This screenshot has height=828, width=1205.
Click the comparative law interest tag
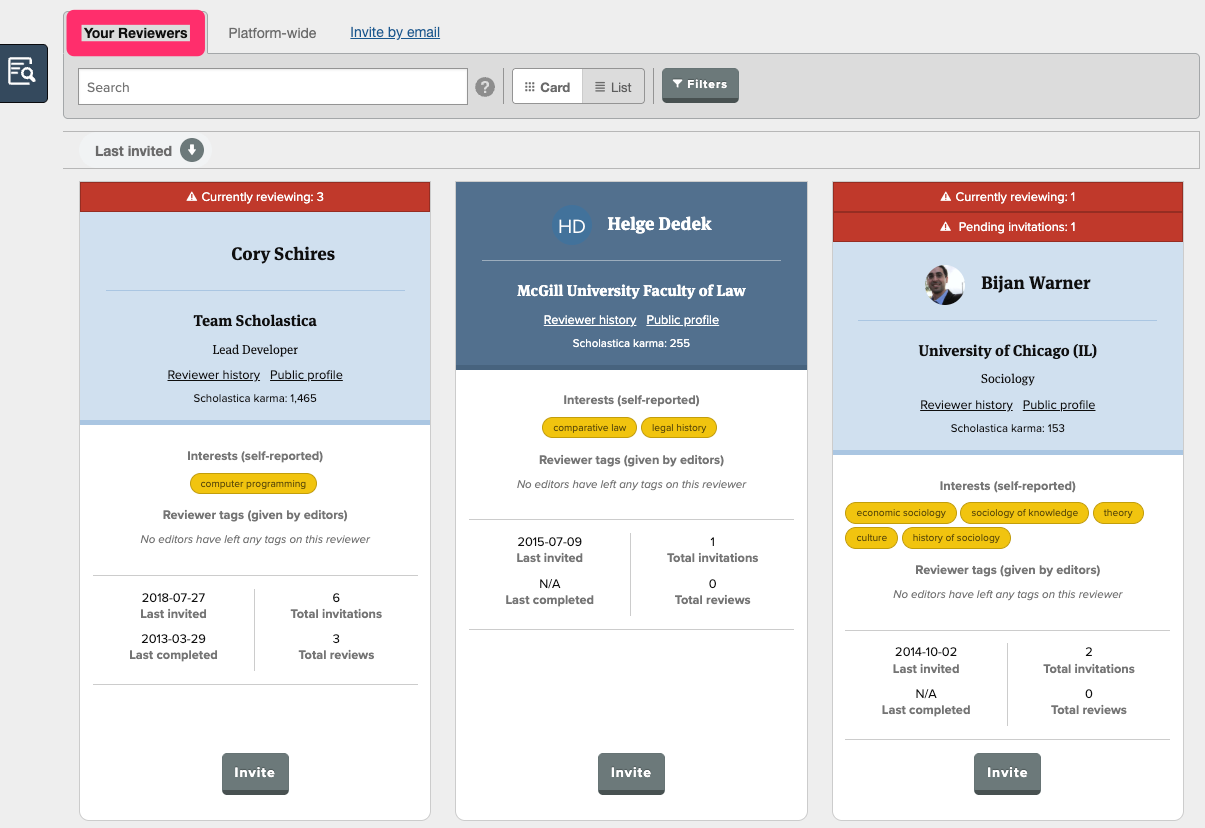(x=589, y=428)
